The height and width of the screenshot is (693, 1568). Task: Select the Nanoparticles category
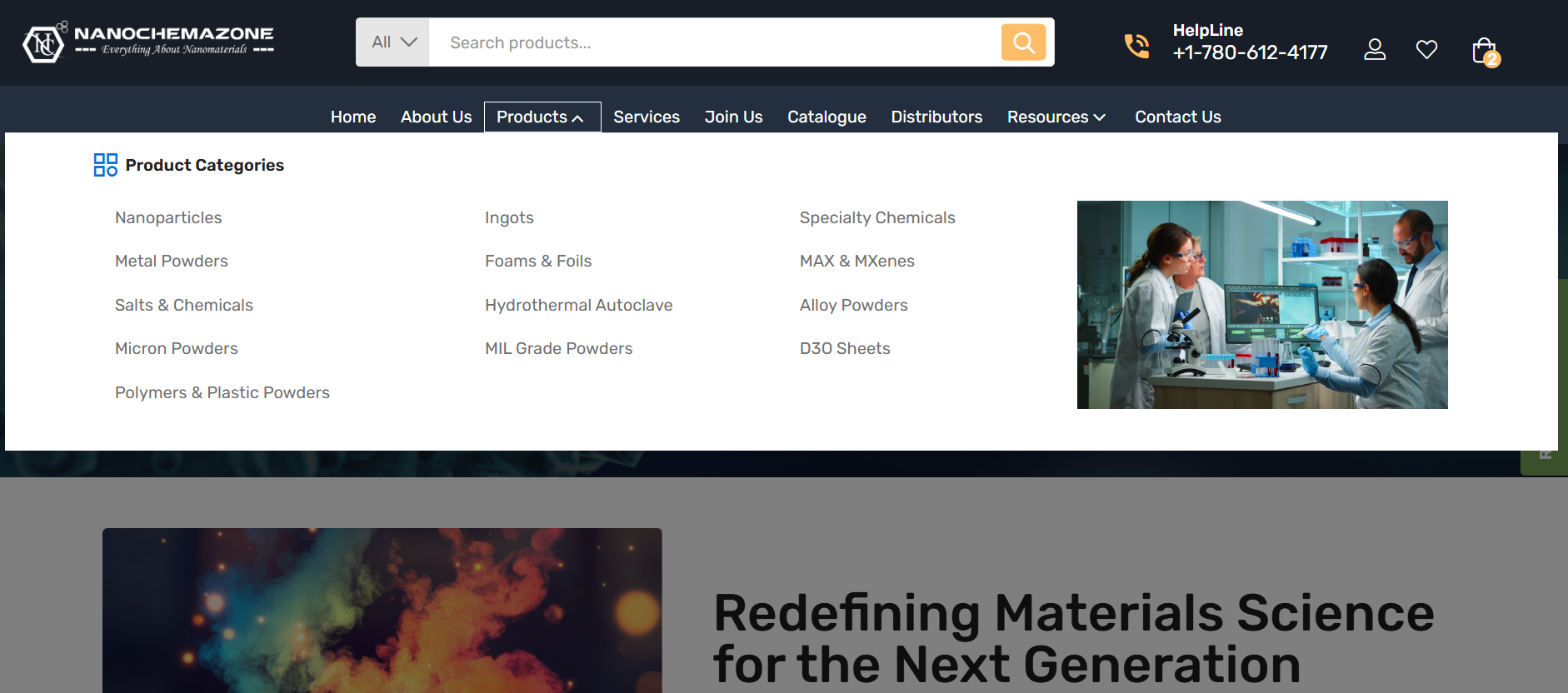pos(168,217)
